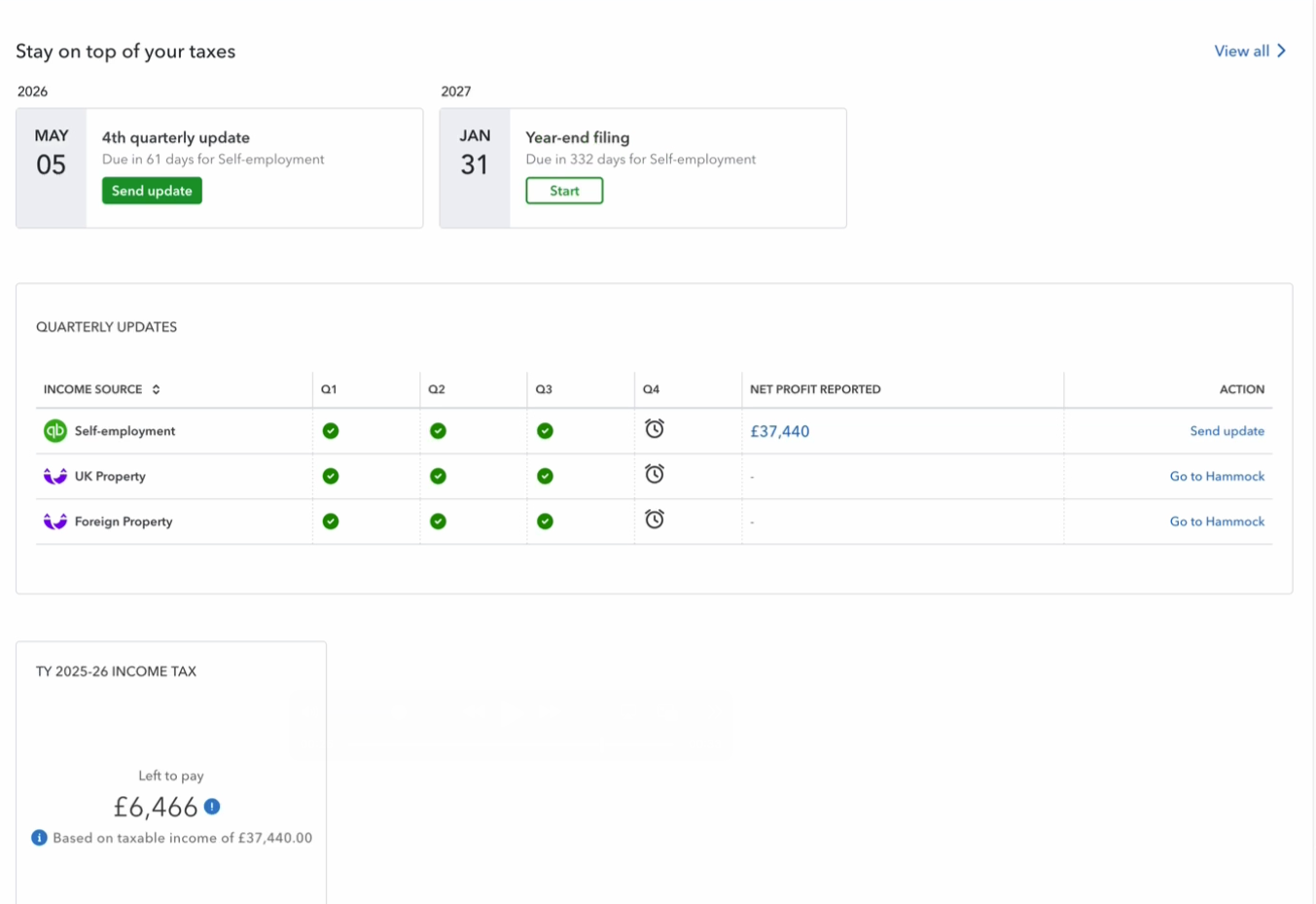The height and width of the screenshot is (904, 1316).
Task: Click info icon next to £6,466
Action: tap(212, 807)
